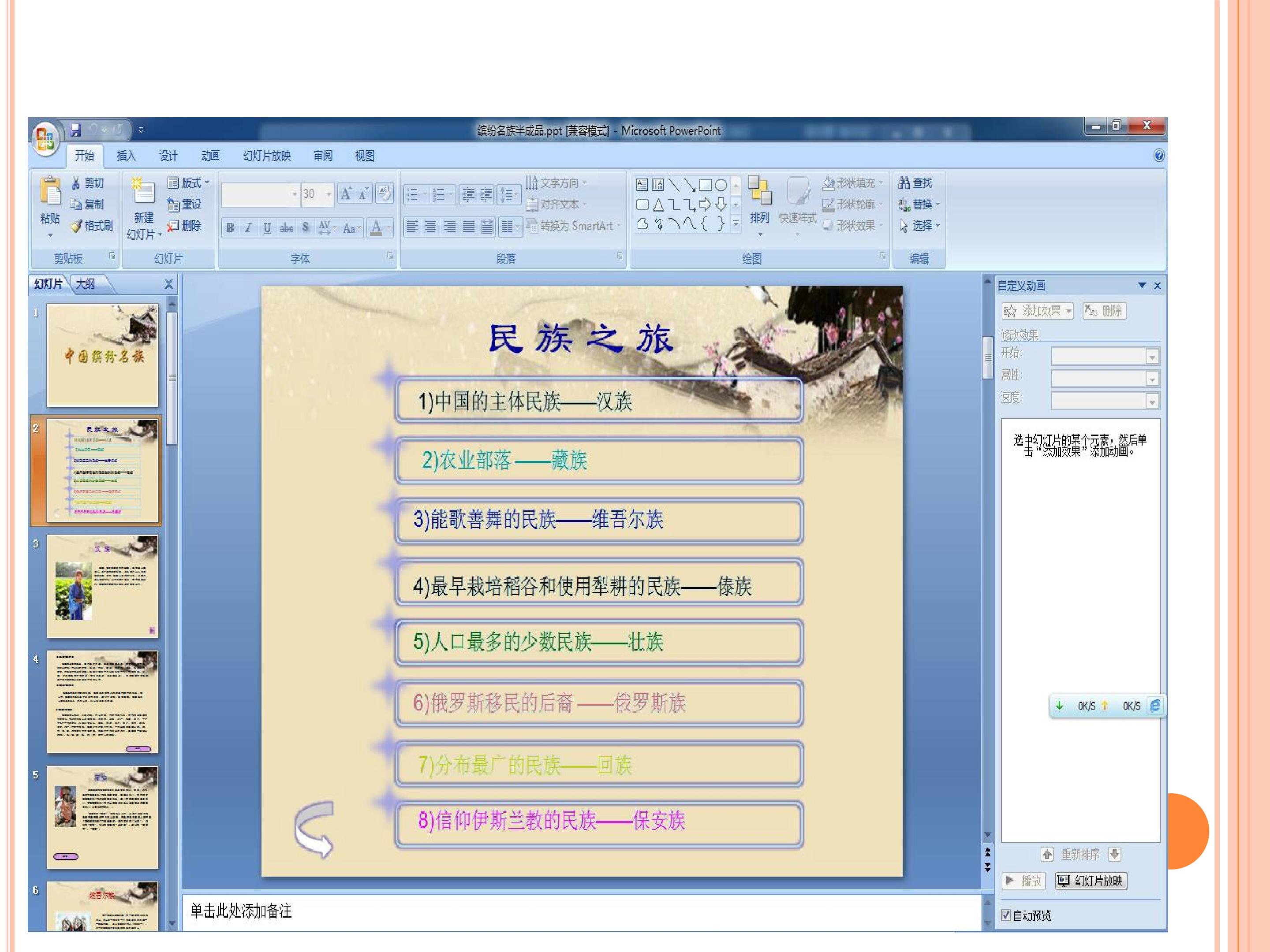Image resolution: width=1270 pixels, height=952 pixels.
Task: Click the Underline U icon
Action: (x=267, y=228)
